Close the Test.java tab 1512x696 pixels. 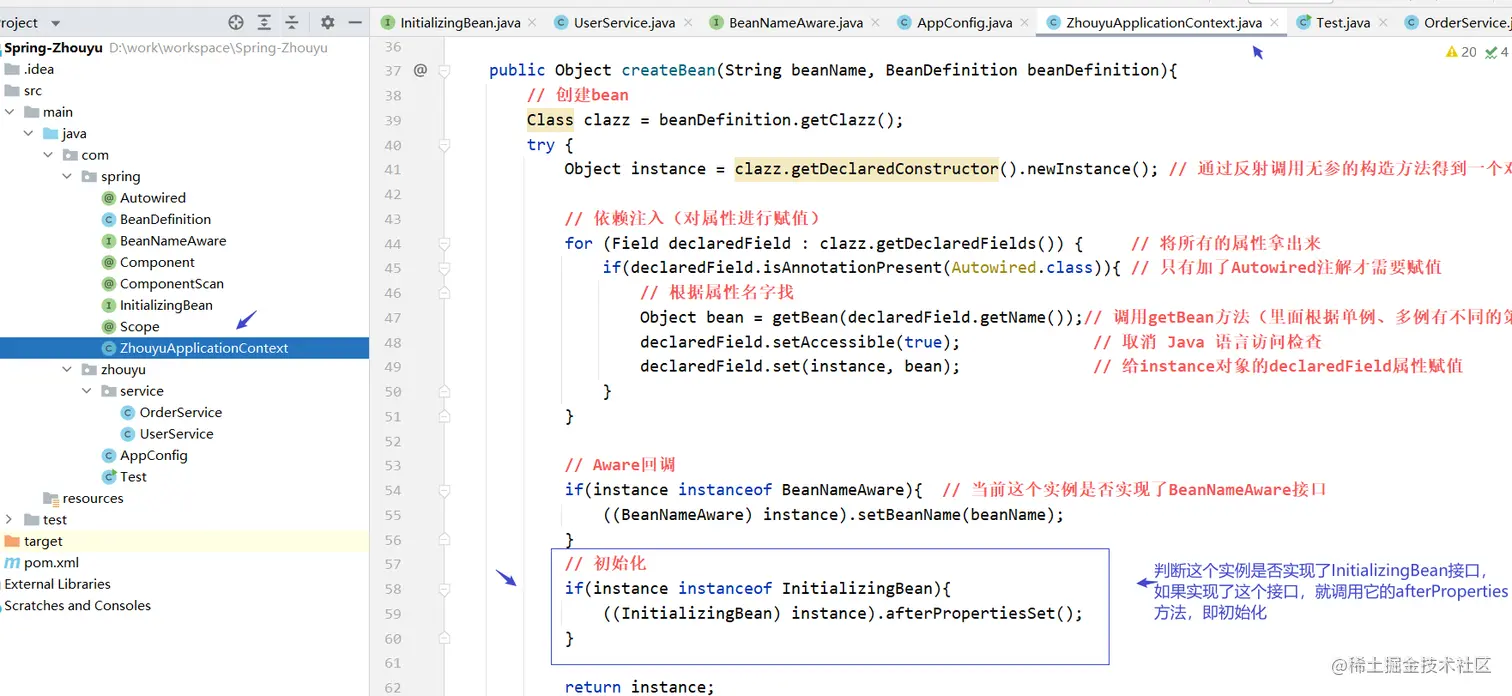coord(1381,22)
